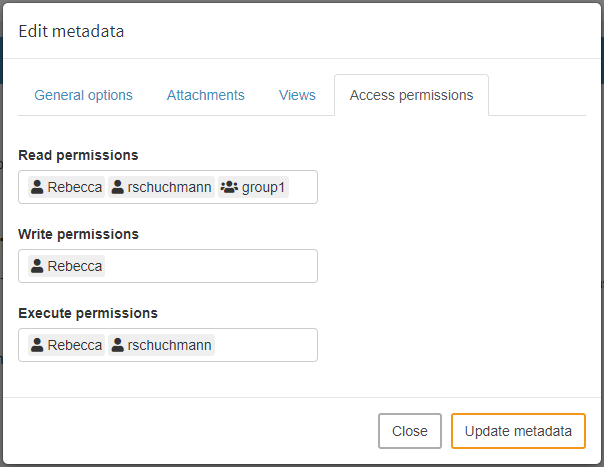The width and height of the screenshot is (604, 467).
Task: Click the Update metadata button
Action: click(518, 431)
